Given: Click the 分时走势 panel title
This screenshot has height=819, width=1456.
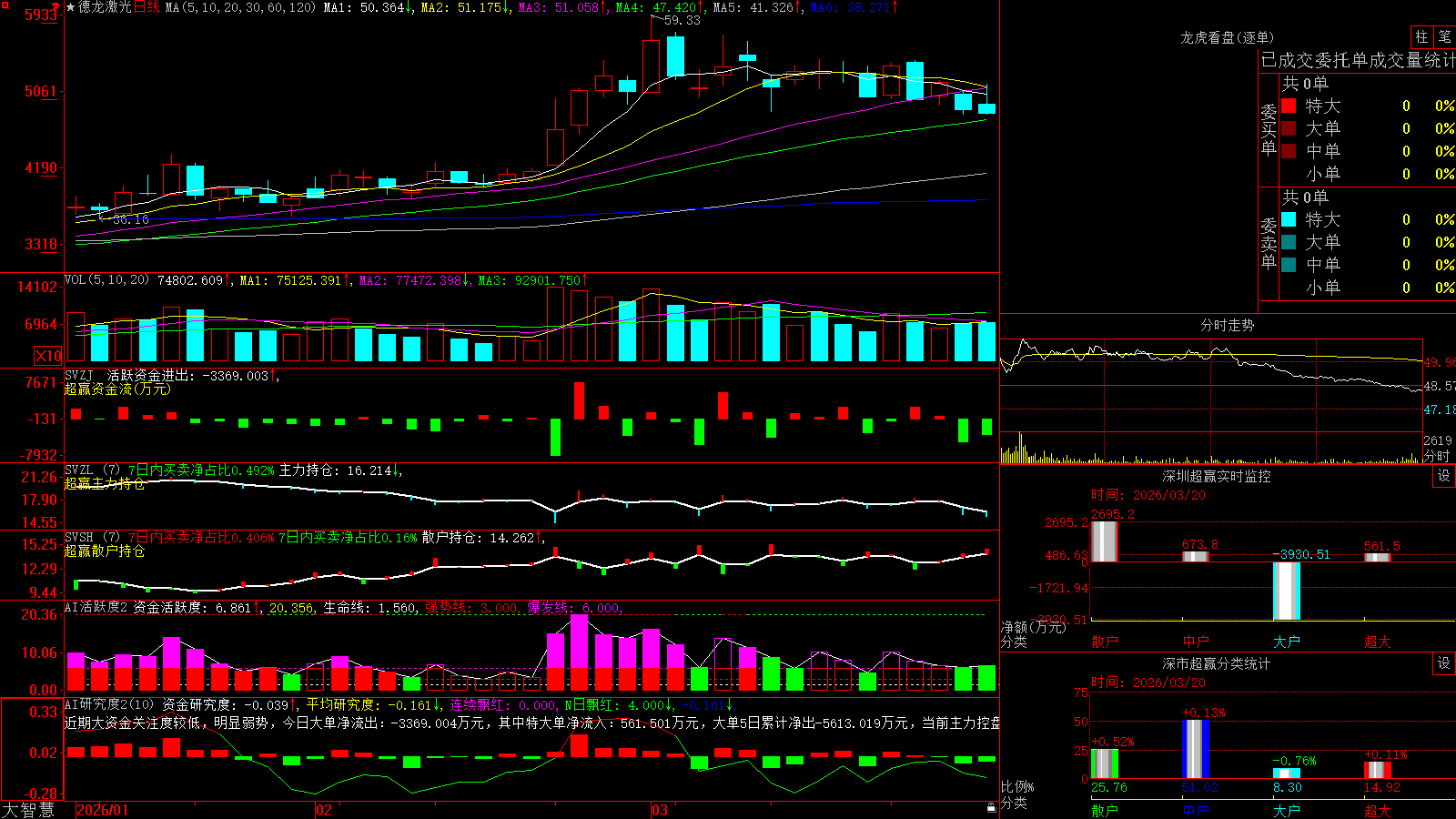Looking at the screenshot, I should [1227, 325].
